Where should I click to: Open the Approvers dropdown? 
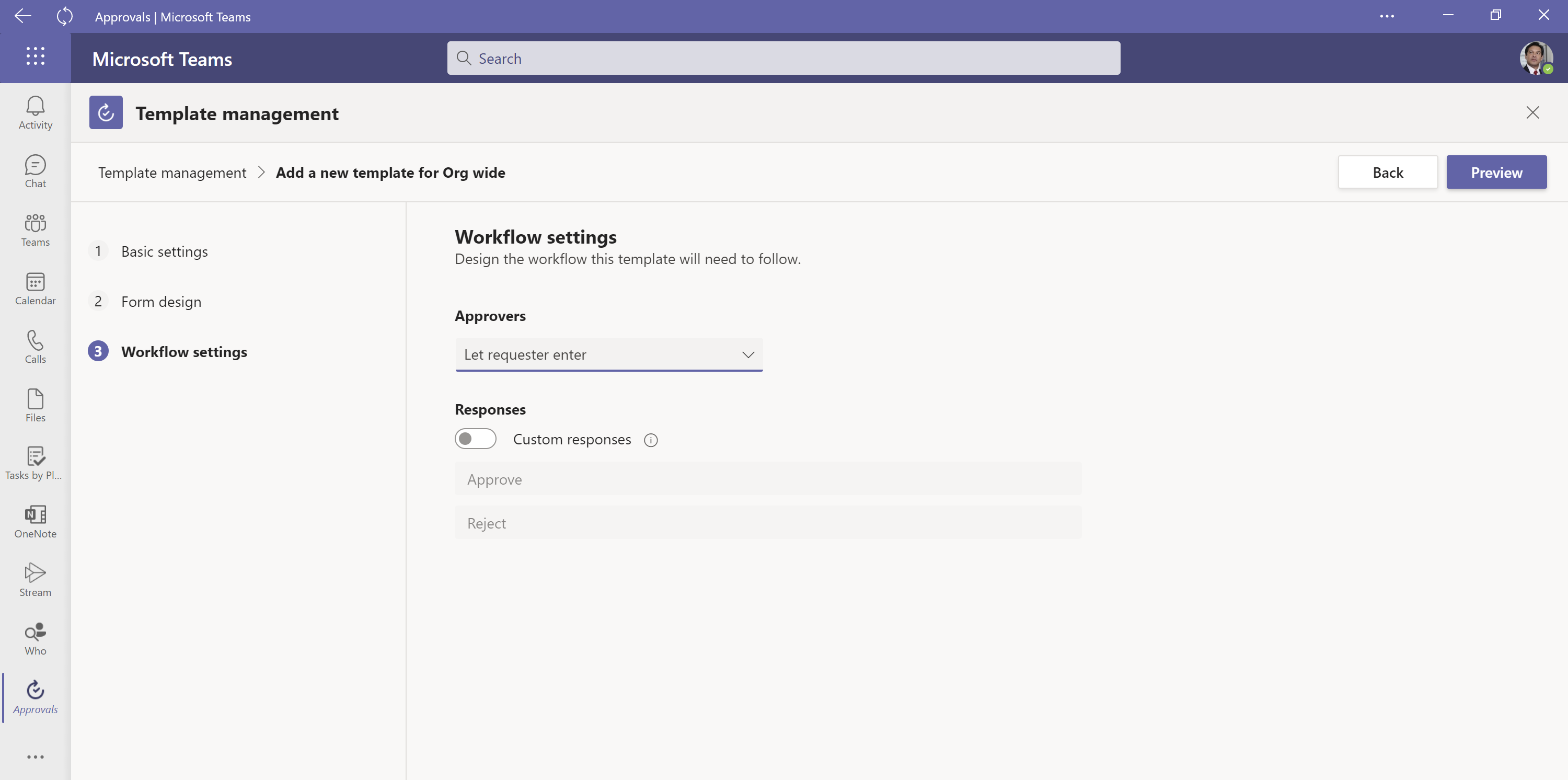pyautogui.click(x=609, y=354)
